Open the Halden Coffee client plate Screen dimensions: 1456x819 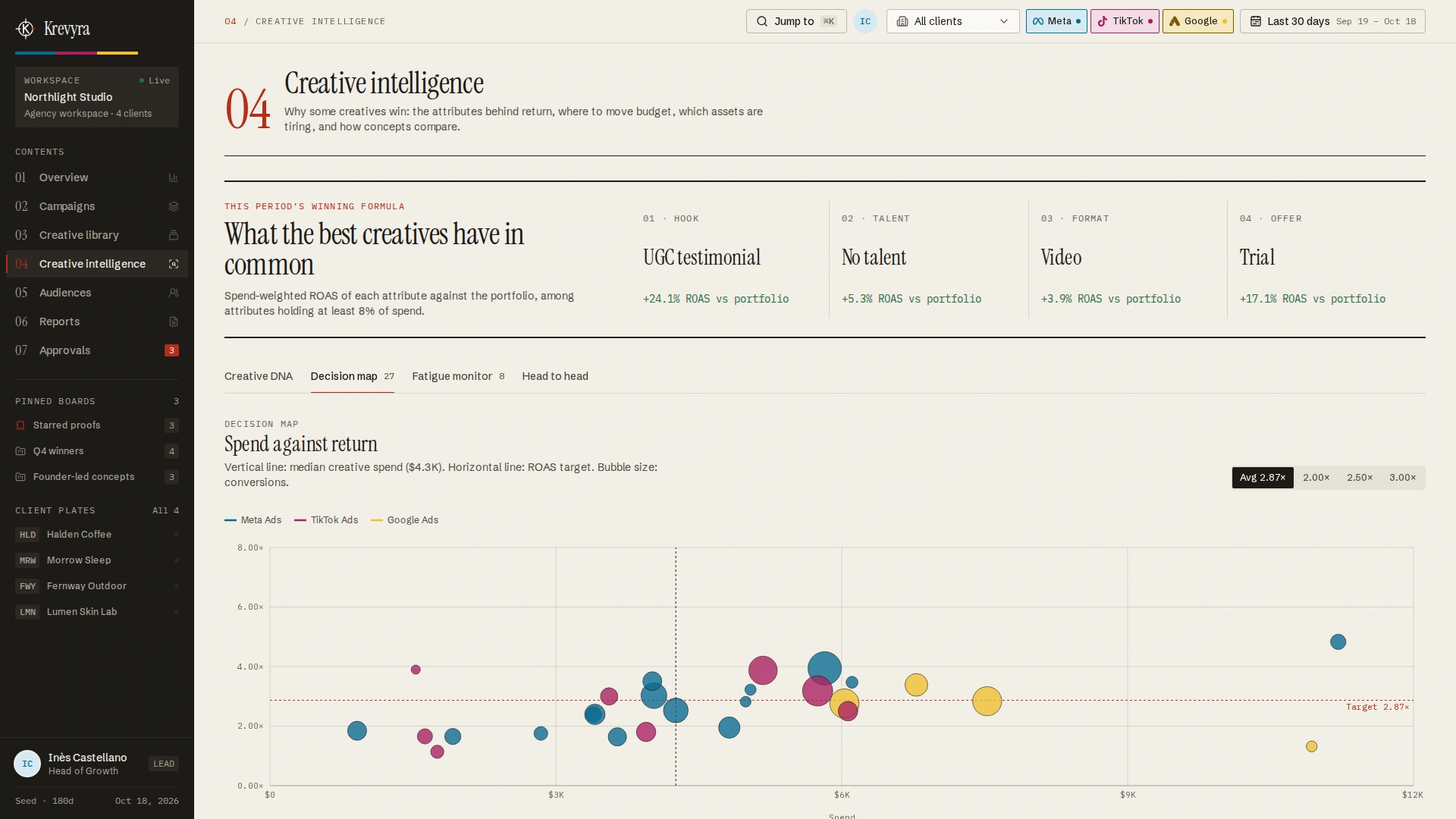(97, 535)
